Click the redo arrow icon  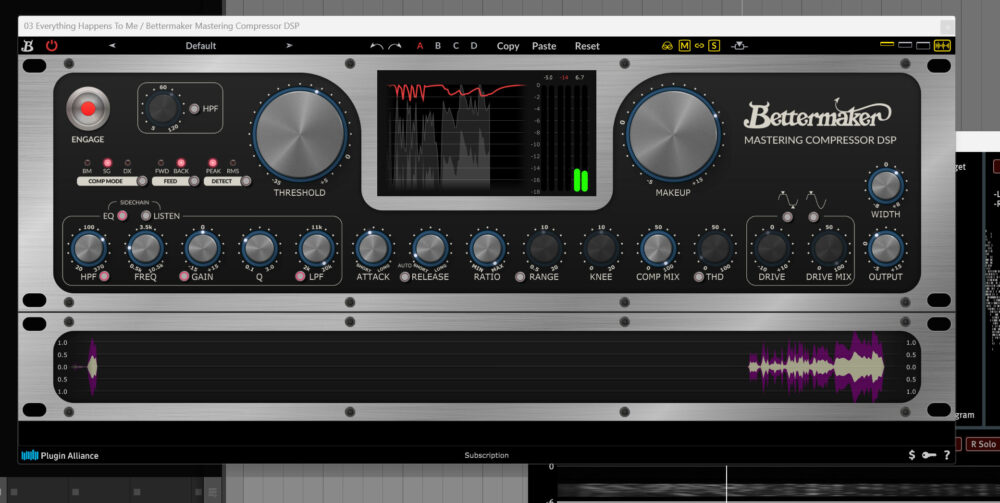click(395, 46)
